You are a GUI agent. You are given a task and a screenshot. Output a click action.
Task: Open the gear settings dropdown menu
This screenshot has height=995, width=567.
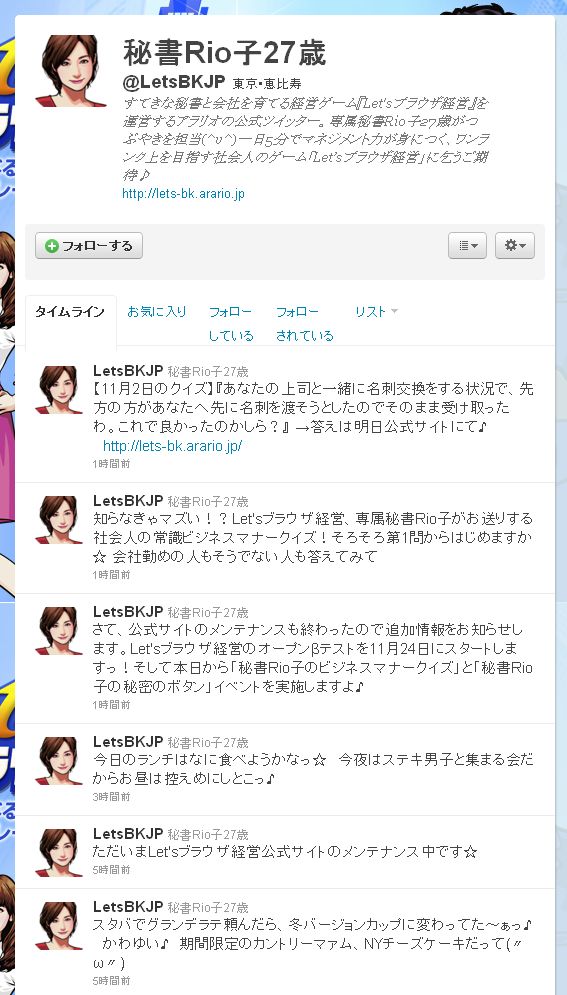pos(515,246)
